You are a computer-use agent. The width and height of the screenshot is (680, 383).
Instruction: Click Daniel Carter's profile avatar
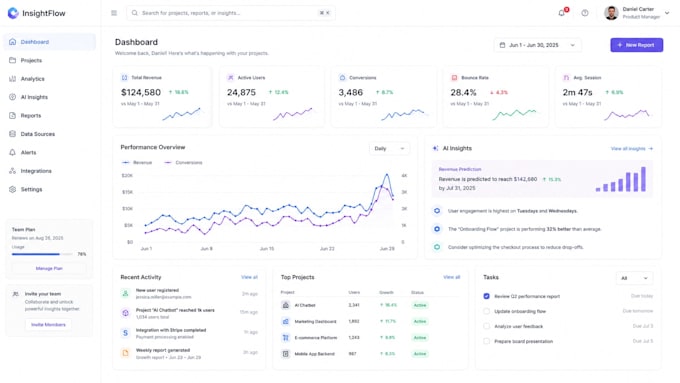pyautogui.click(x=611, y=13)
